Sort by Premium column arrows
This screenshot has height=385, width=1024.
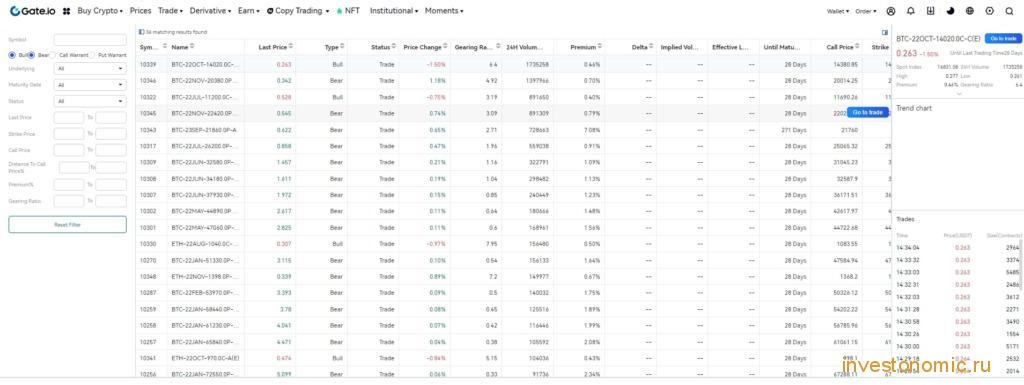pyautogui.click(x=600, y=47)
